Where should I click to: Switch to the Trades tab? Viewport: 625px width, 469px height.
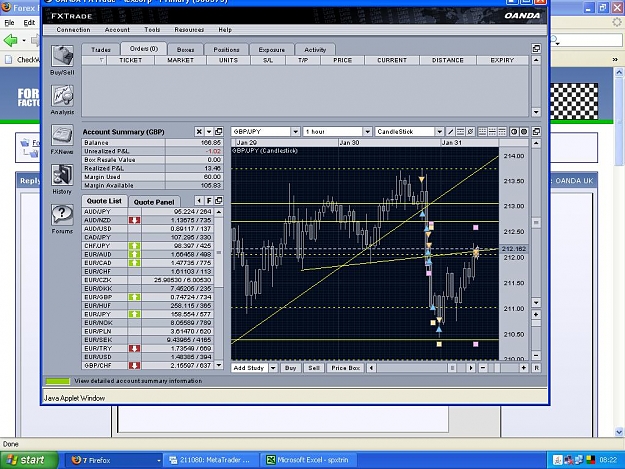coord(101,50)
